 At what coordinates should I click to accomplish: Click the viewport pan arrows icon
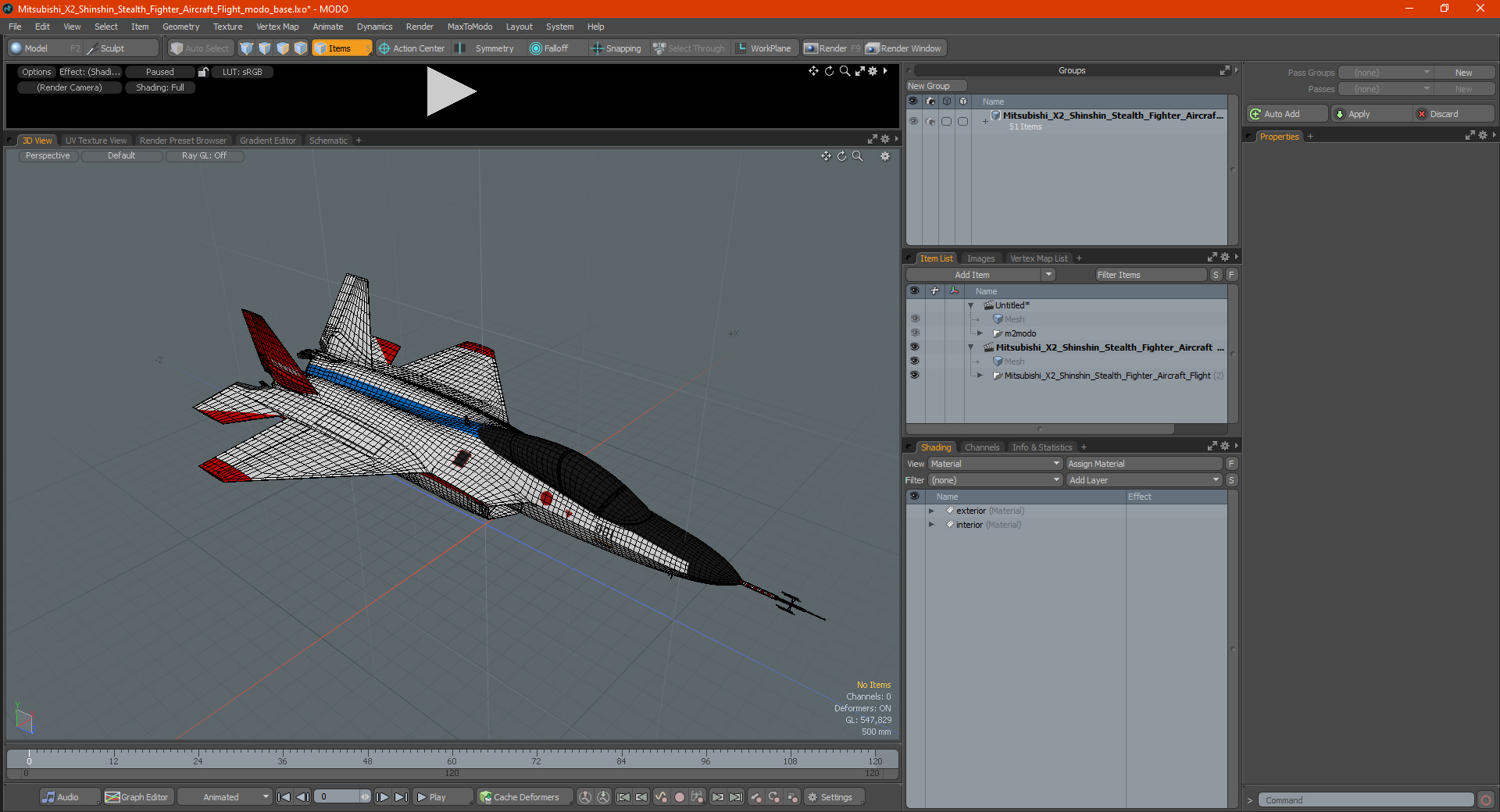pyautogui.click(x=826, y=156)
